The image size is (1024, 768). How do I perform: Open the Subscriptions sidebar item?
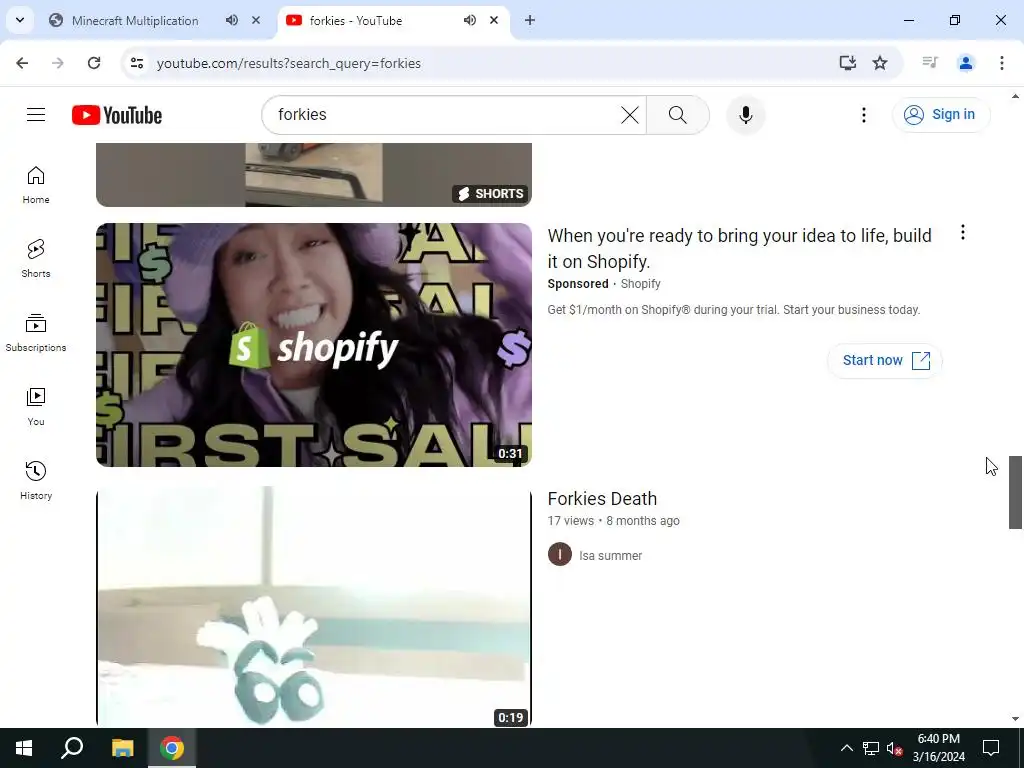[x=36, y=332]
